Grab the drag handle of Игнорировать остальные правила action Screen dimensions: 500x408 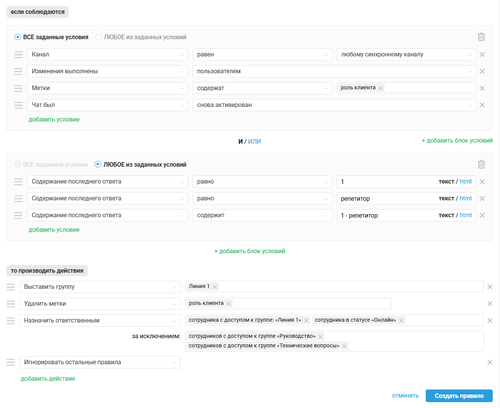(11, 362)
